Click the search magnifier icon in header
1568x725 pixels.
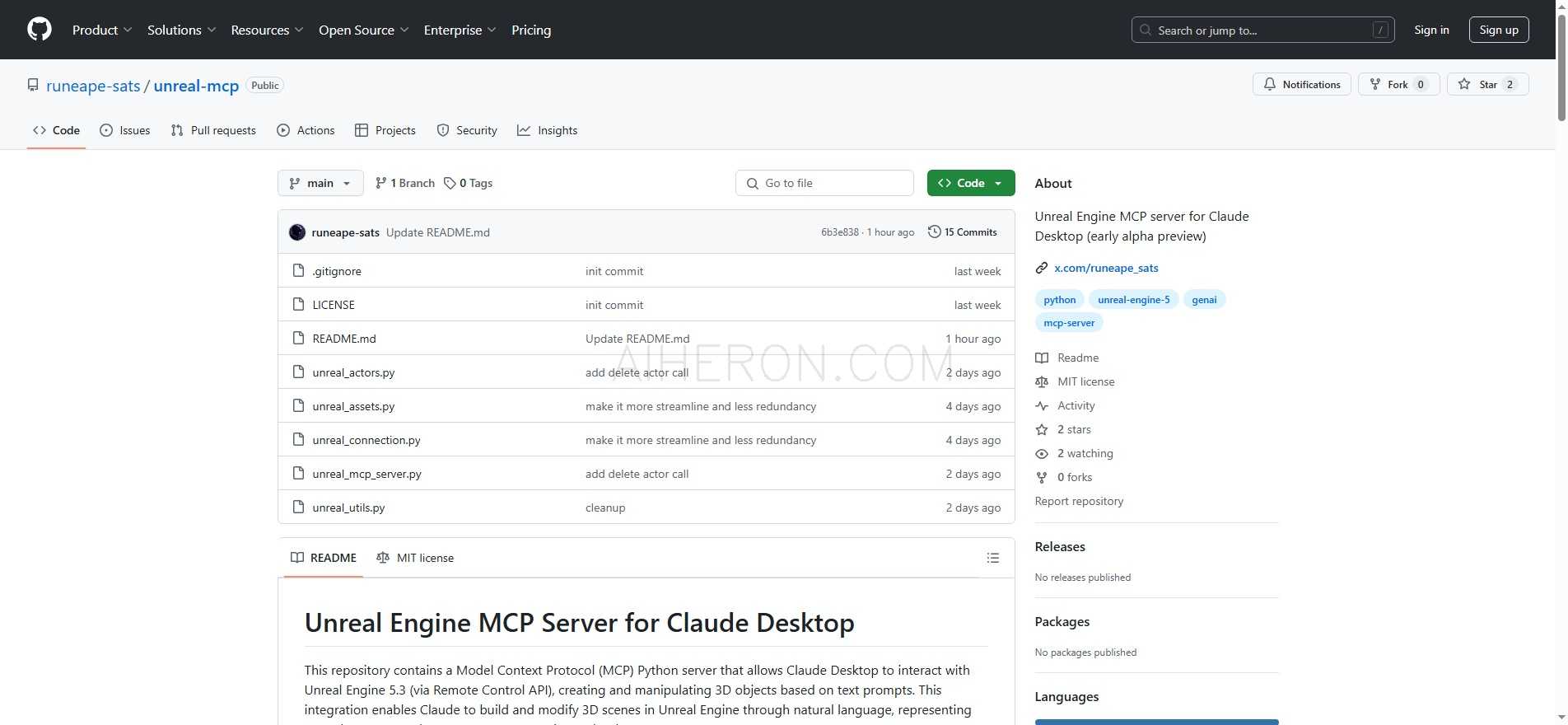tap(1146, 30)
